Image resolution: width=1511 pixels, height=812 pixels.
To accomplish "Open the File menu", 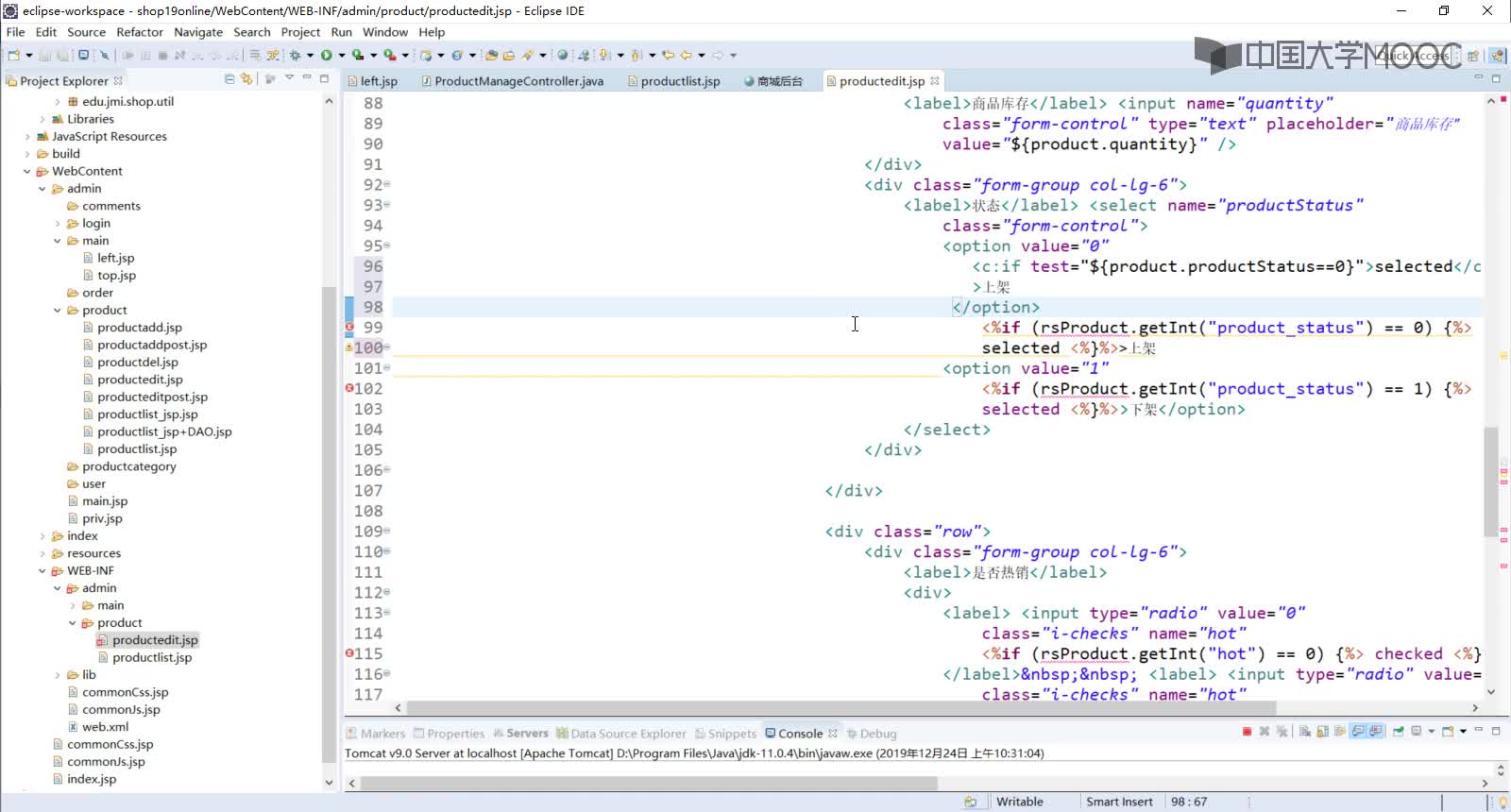I will click(x=15, y=32).
